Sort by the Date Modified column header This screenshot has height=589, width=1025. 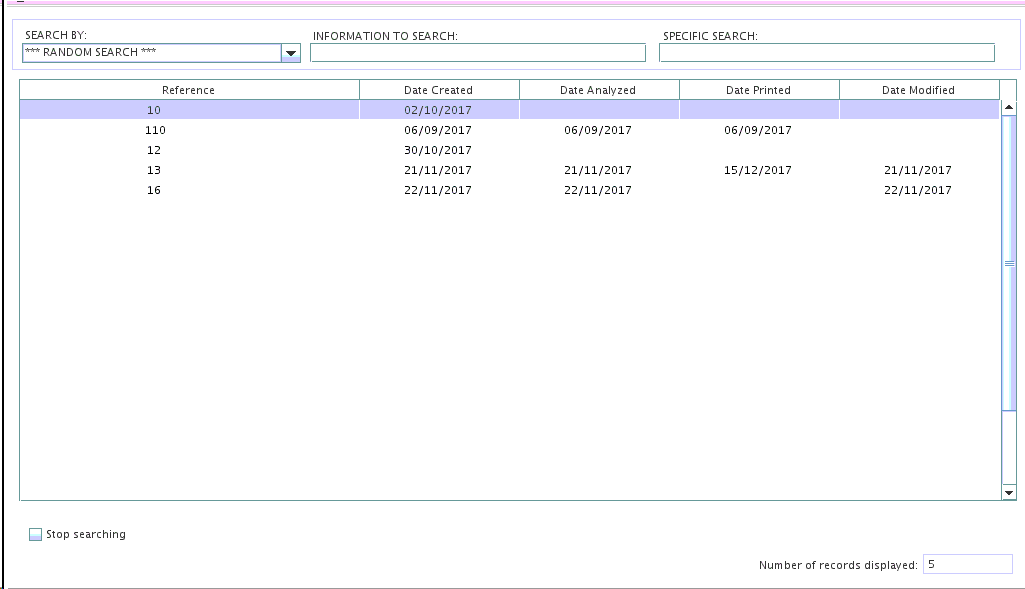pos(918,90)
